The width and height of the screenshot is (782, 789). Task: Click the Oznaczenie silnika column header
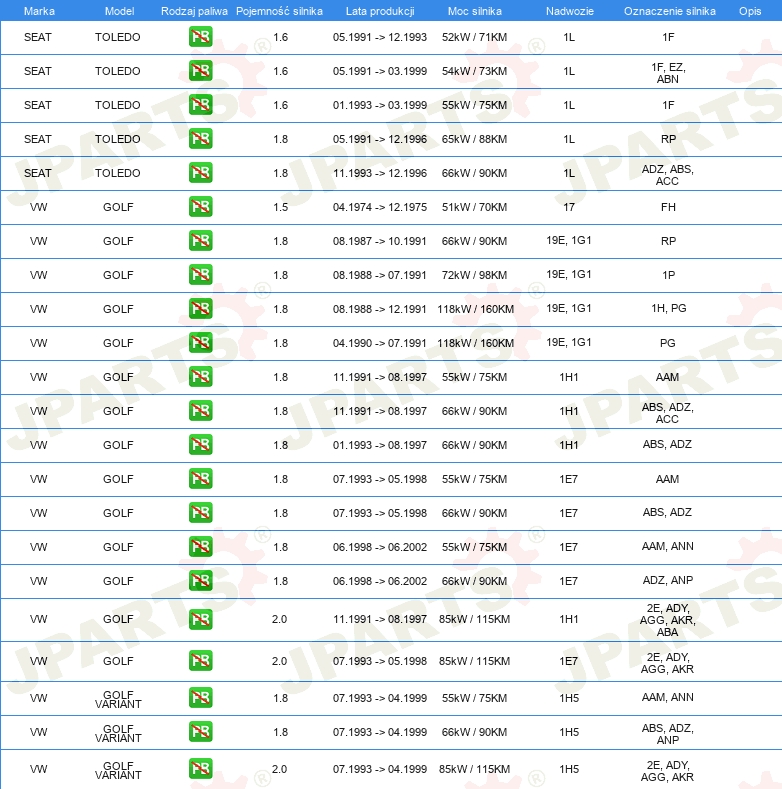coord(670,11)
